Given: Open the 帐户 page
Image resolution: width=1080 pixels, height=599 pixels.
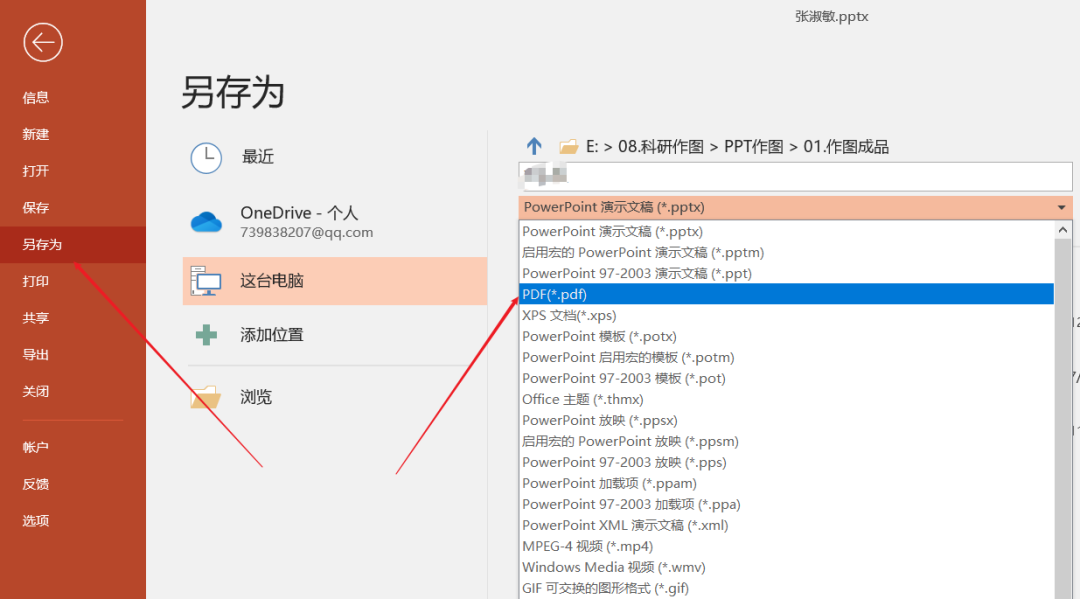Looking at the screenshot, I should (36, 448).
